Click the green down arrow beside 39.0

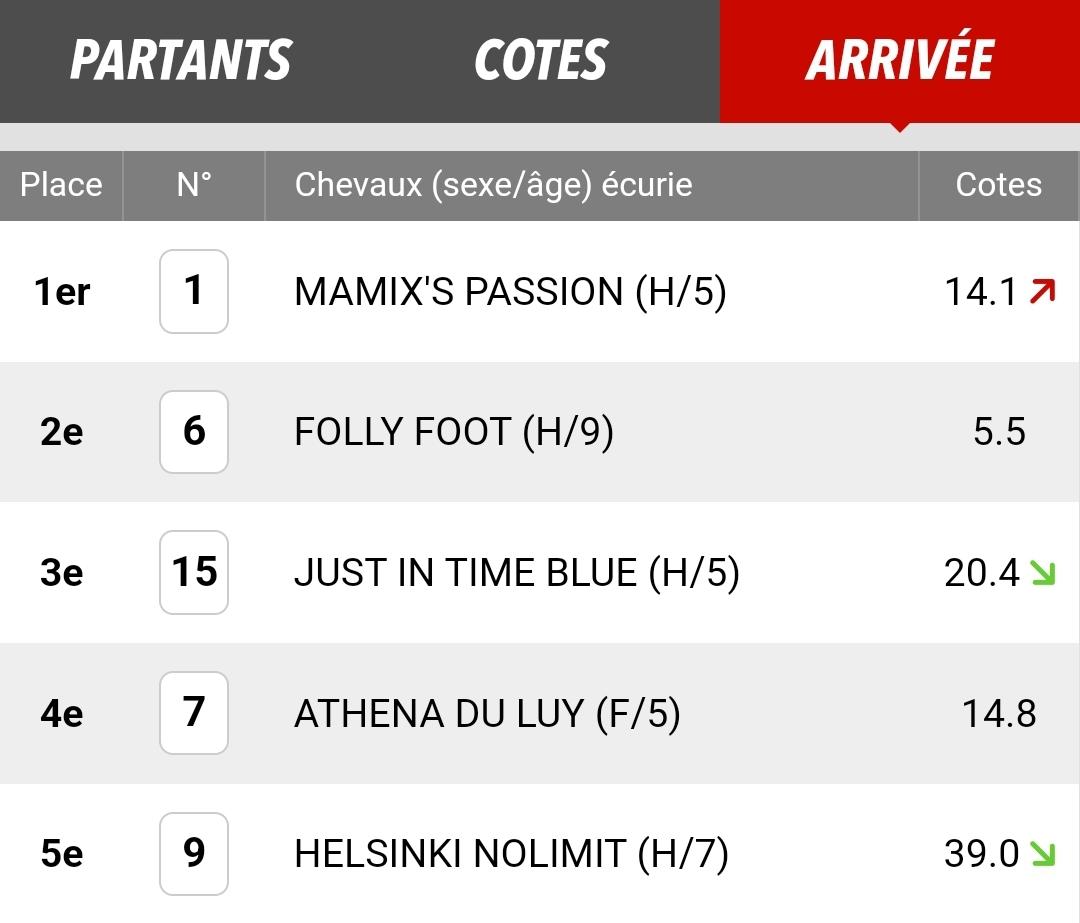[1042, 854]
